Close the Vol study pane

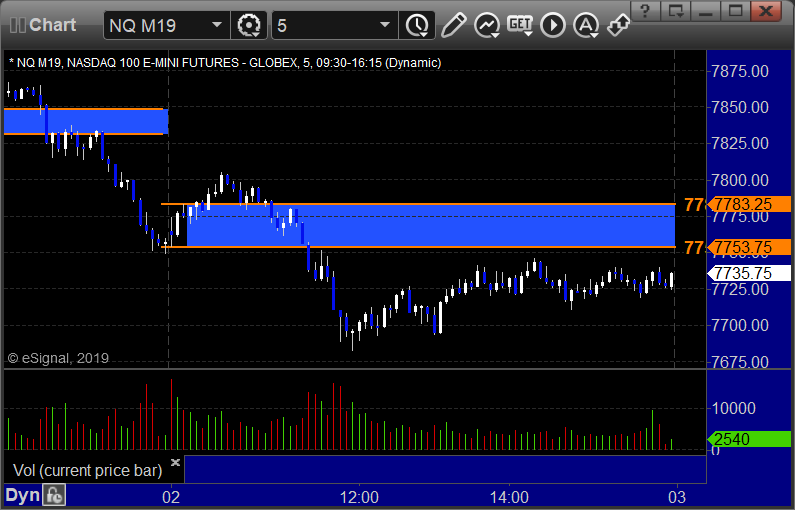[x=175, y=462]
